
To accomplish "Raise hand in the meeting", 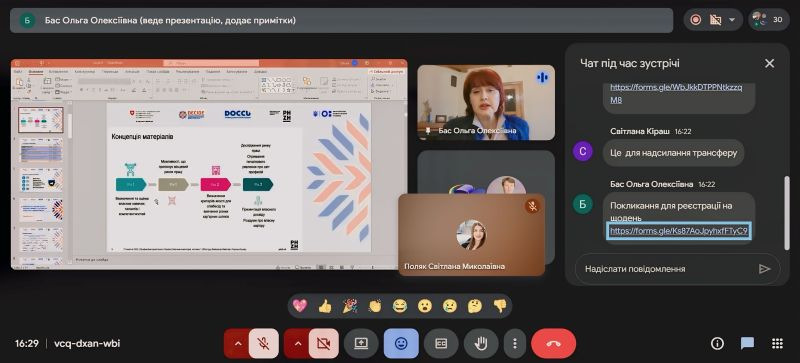I will pos(481,344).
